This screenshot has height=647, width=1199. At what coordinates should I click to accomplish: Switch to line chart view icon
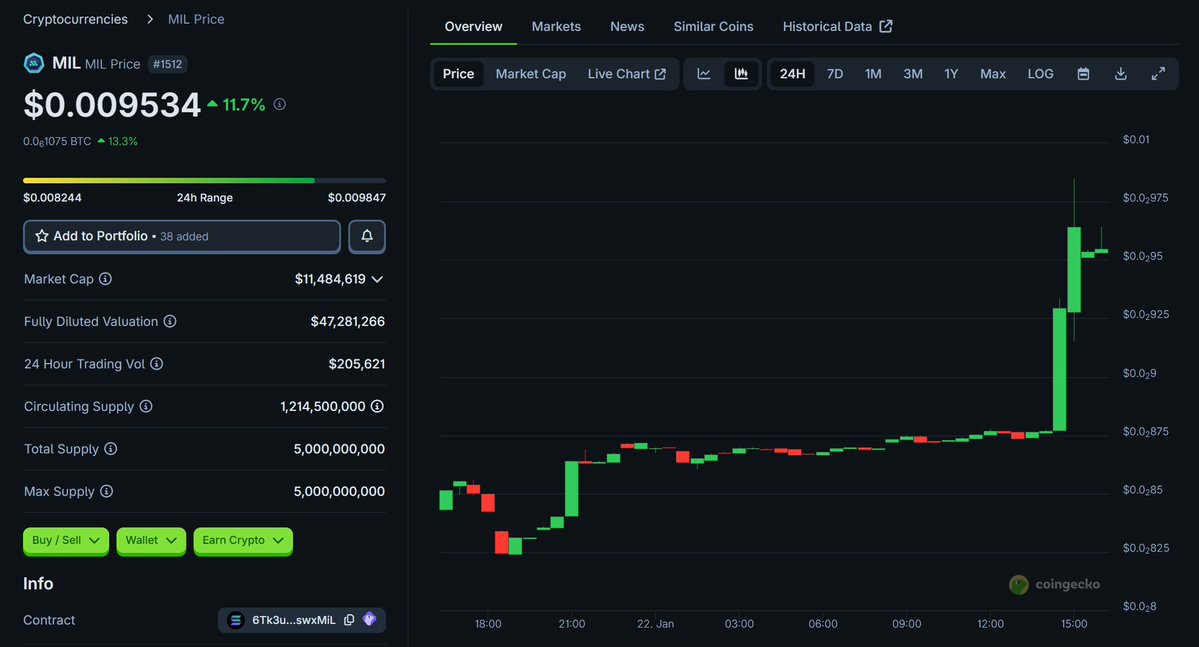703,74
